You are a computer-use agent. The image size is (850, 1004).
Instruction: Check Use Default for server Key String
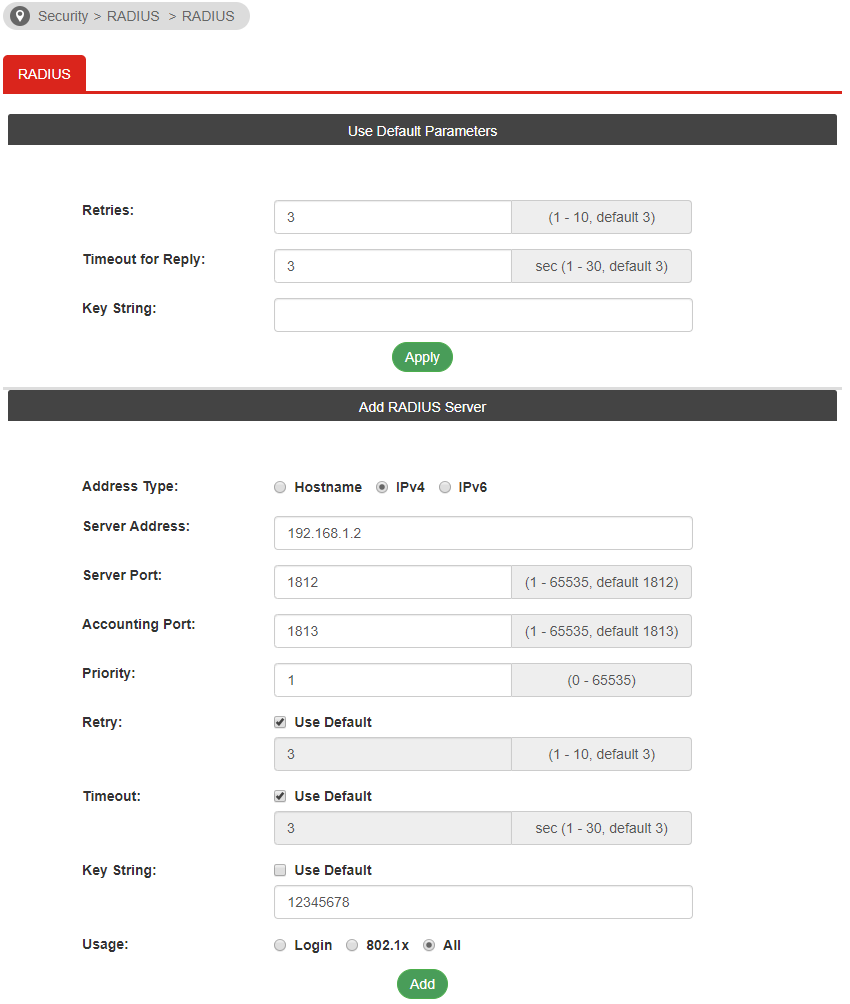tap(280, 870)
